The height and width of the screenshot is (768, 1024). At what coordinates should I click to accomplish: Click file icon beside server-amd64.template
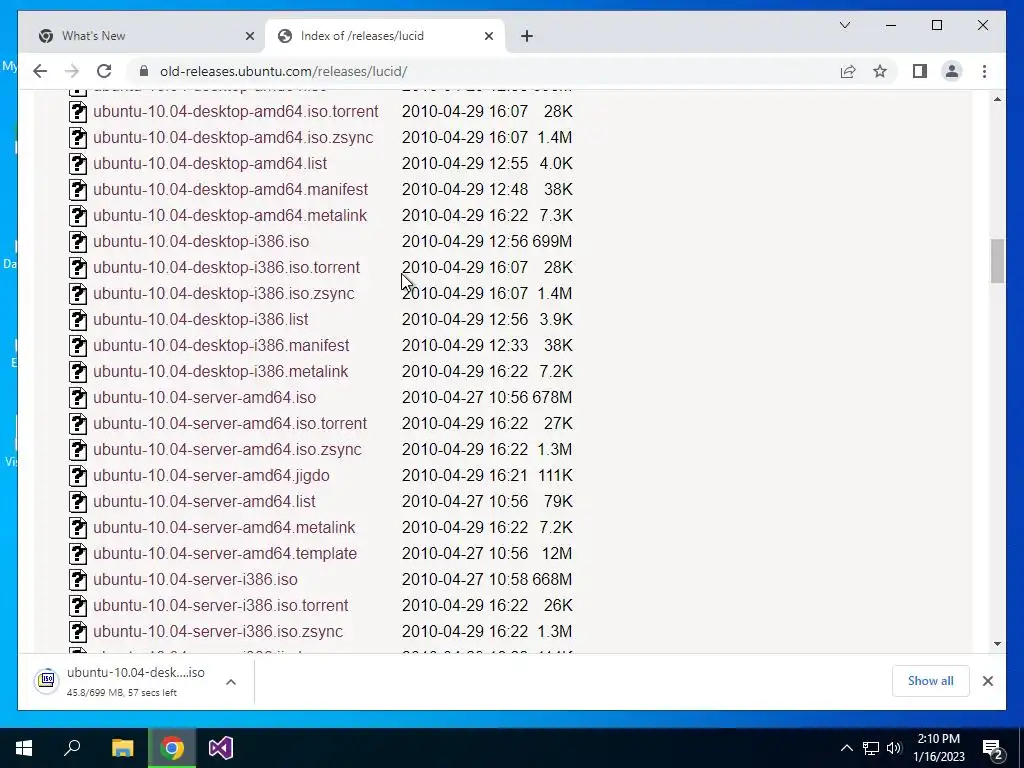78,554
